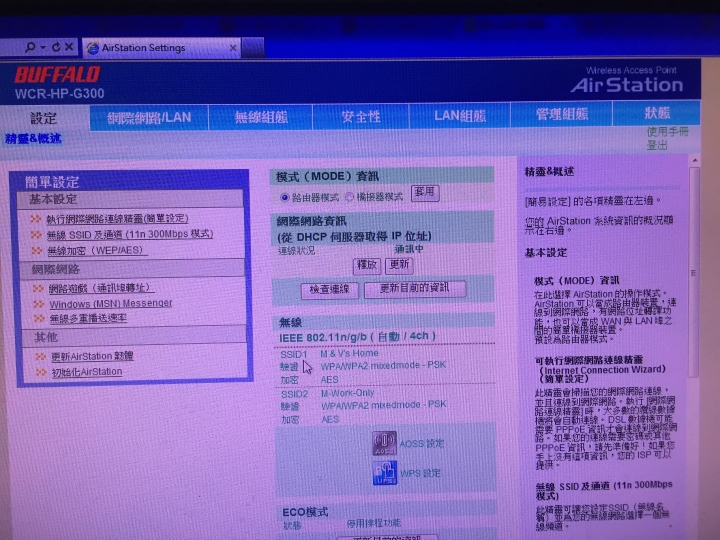Viewport: 720px width, 540px height.
Task: Switch to the 狀態 tab
Action: 657,113
